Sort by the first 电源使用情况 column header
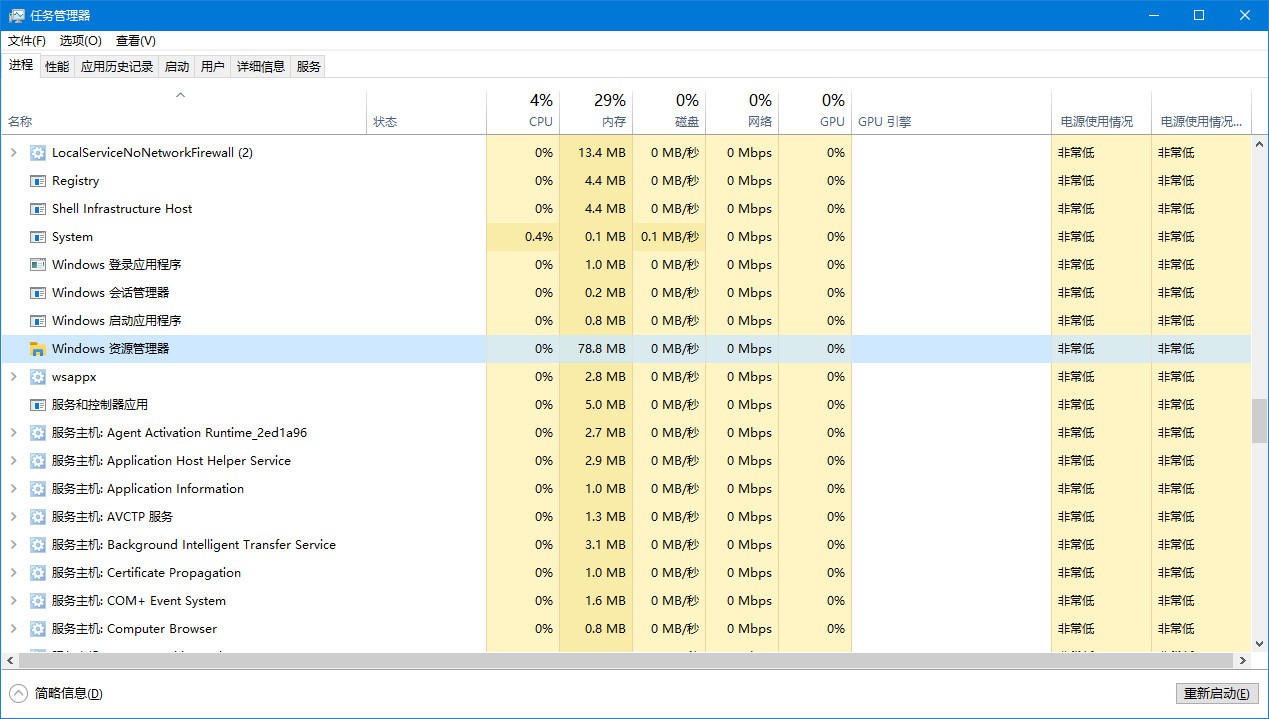Viewport: 1269px width, 719px height. click(x=1101, y=111)
